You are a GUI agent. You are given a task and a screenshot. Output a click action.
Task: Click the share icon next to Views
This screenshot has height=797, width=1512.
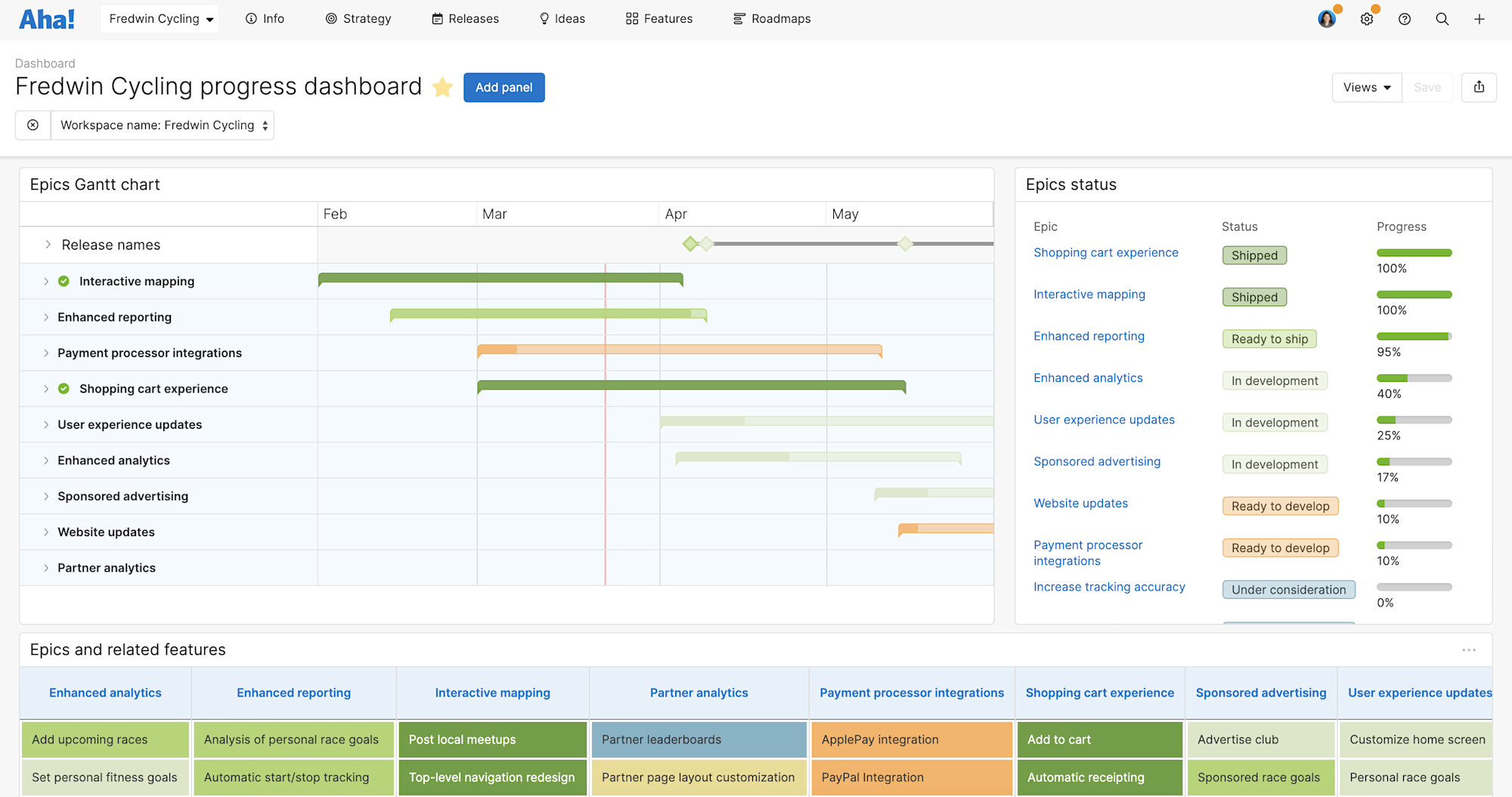1479,87
